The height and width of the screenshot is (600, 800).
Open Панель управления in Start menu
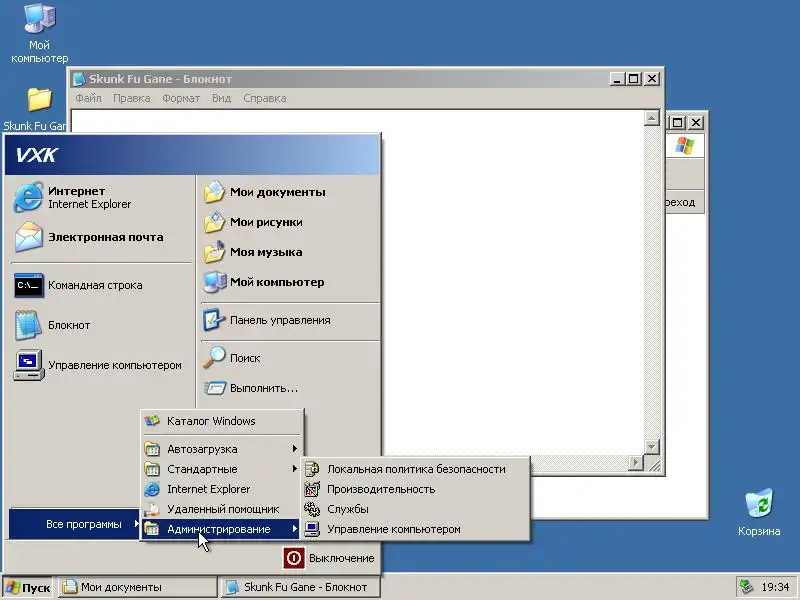pyautogui.click(x=290, y=320)
